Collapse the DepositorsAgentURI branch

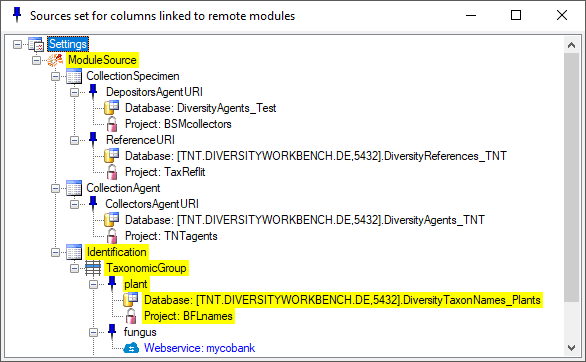tap(74, 92)
